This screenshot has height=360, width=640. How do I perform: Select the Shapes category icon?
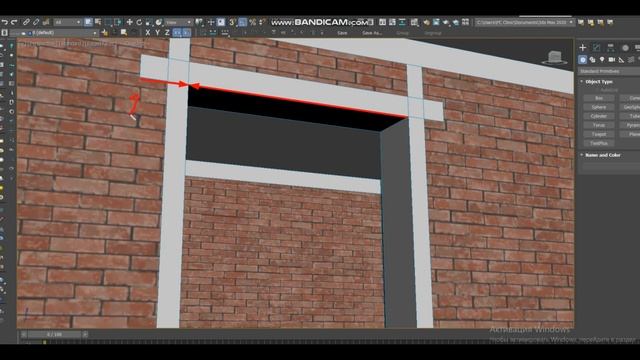point(592,60)
